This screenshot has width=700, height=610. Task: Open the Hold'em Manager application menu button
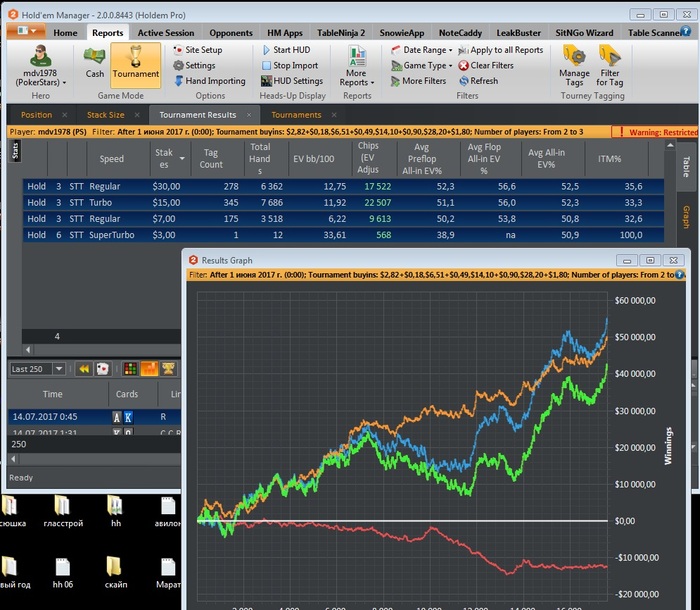pyautogui.click(x=26, y=31)
